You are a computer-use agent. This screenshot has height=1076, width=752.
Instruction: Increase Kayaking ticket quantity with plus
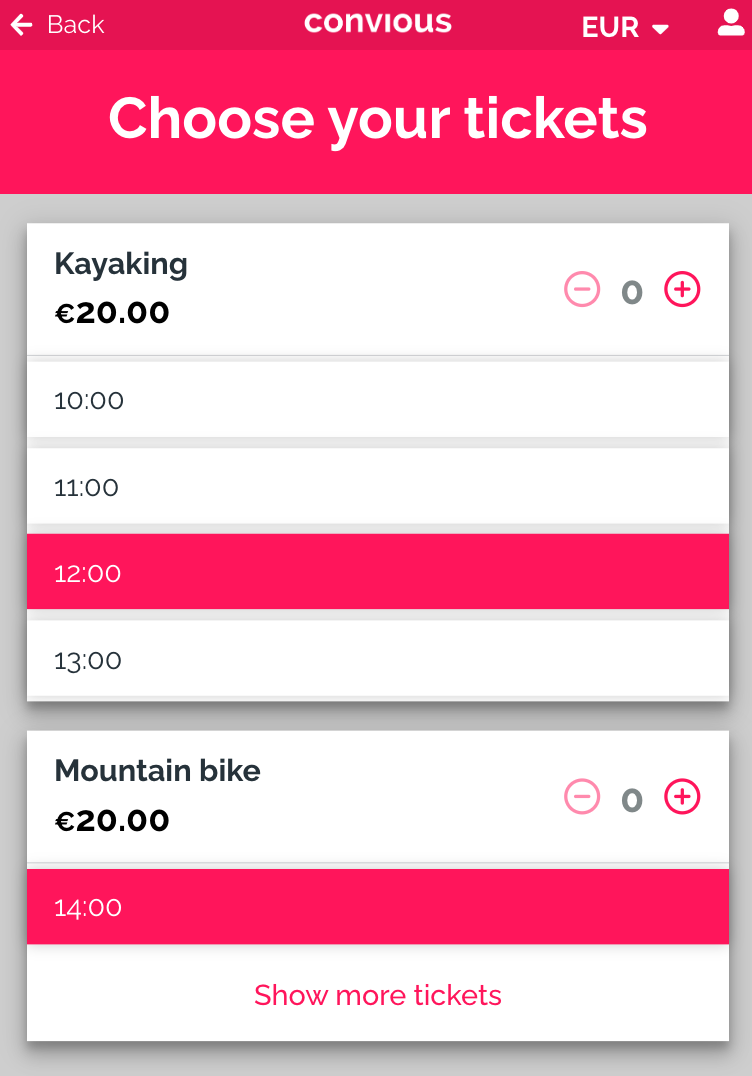[683, 290]
